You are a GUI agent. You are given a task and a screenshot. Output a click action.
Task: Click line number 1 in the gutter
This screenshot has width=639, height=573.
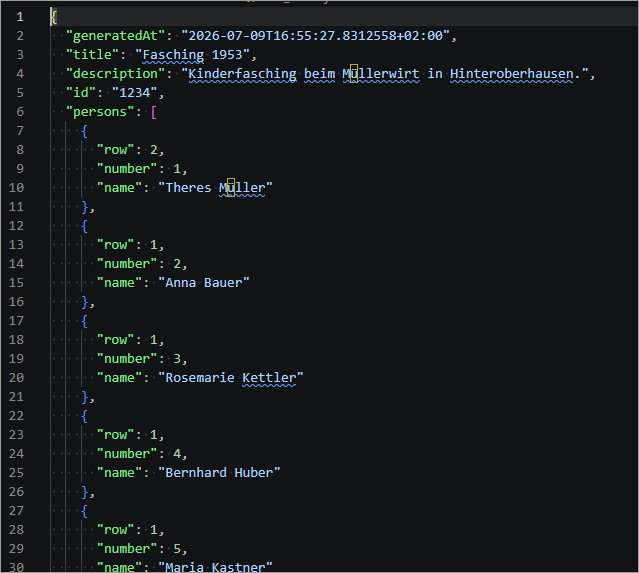click(20, 17)
